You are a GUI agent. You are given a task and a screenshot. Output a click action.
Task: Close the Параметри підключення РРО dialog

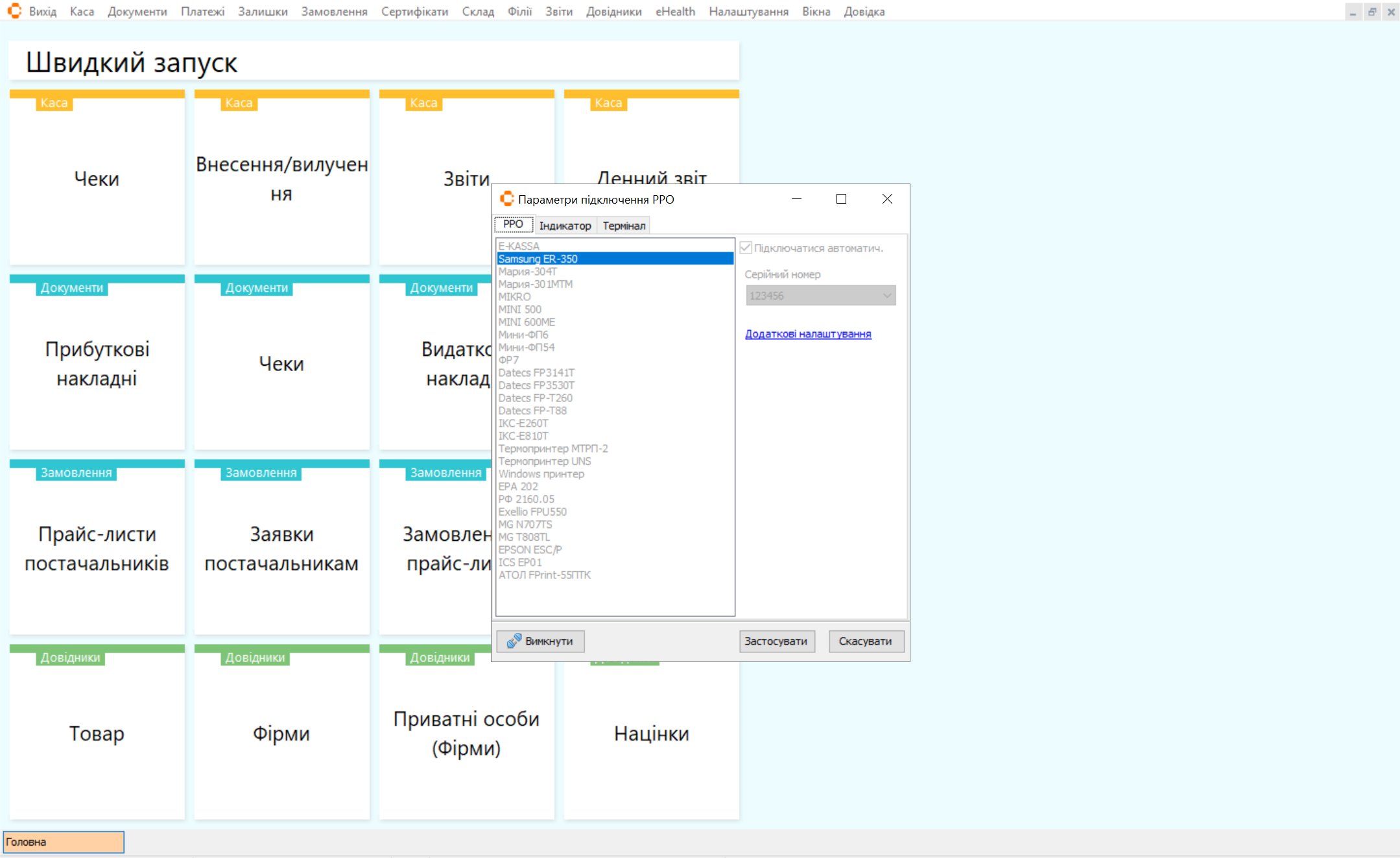tap(887, 199)
